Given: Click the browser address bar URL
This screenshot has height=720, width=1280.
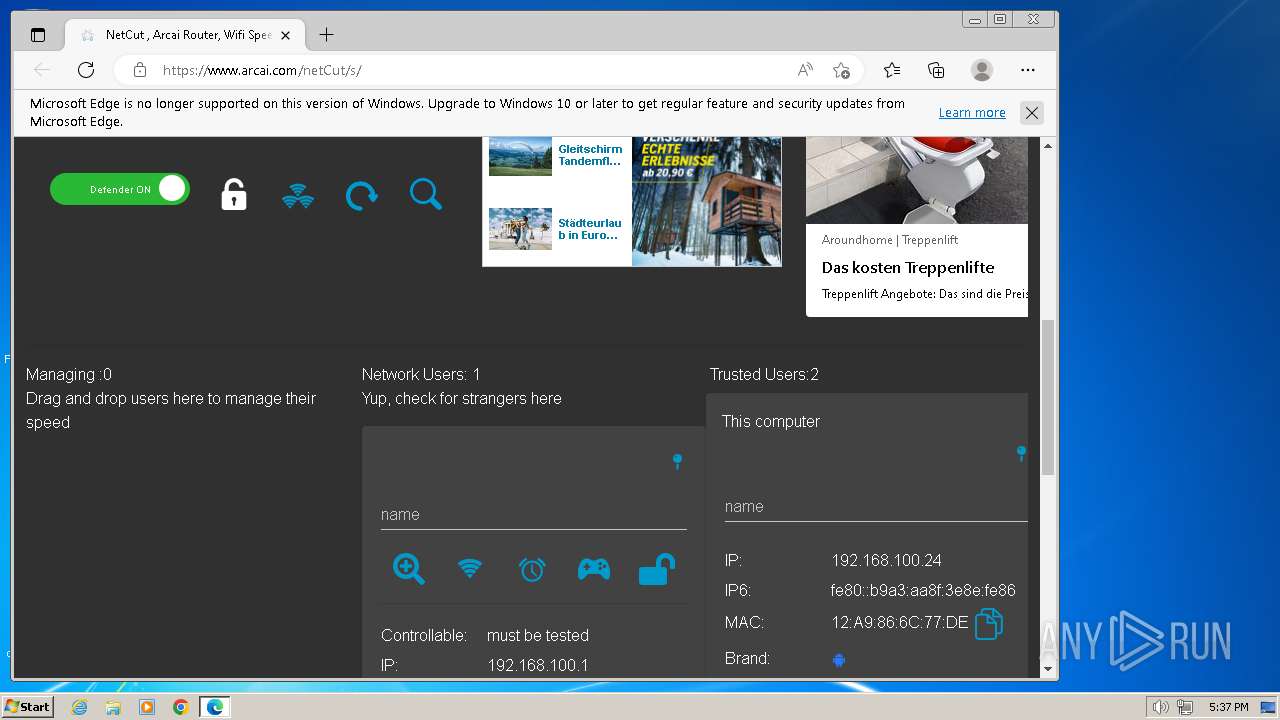Looking at the screenshot, I should pos(262,70).
